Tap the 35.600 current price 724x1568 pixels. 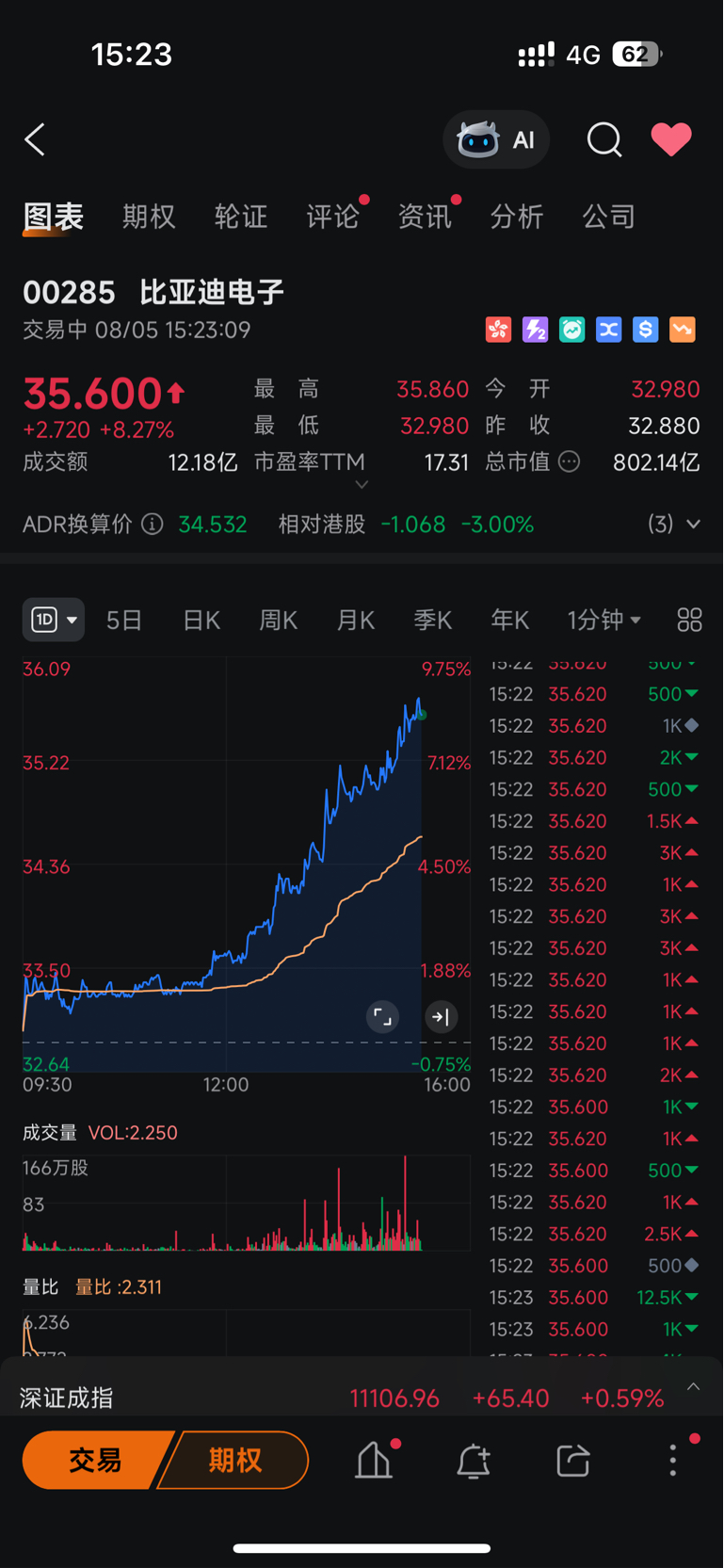pyautogui.click(x=93, y=393)
